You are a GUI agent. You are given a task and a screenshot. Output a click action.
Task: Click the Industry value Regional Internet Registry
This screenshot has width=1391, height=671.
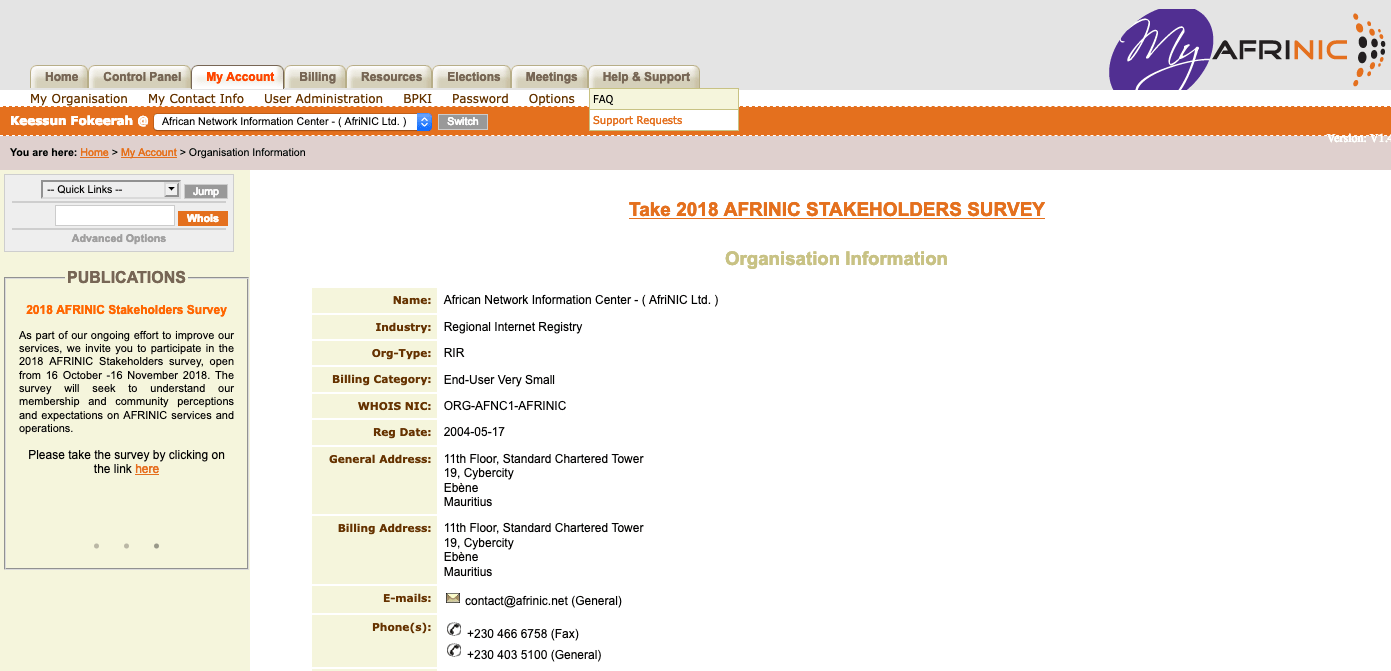[513, 327]
